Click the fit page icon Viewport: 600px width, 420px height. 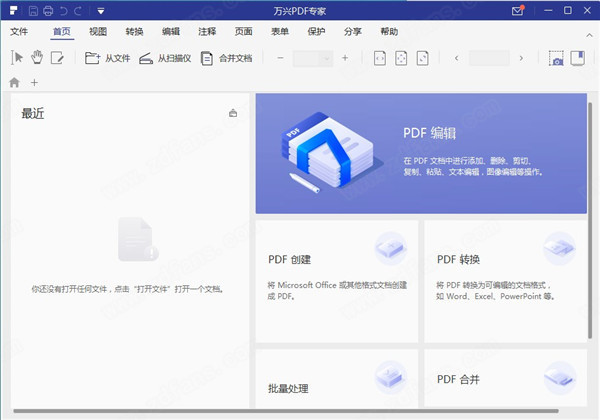401,58
